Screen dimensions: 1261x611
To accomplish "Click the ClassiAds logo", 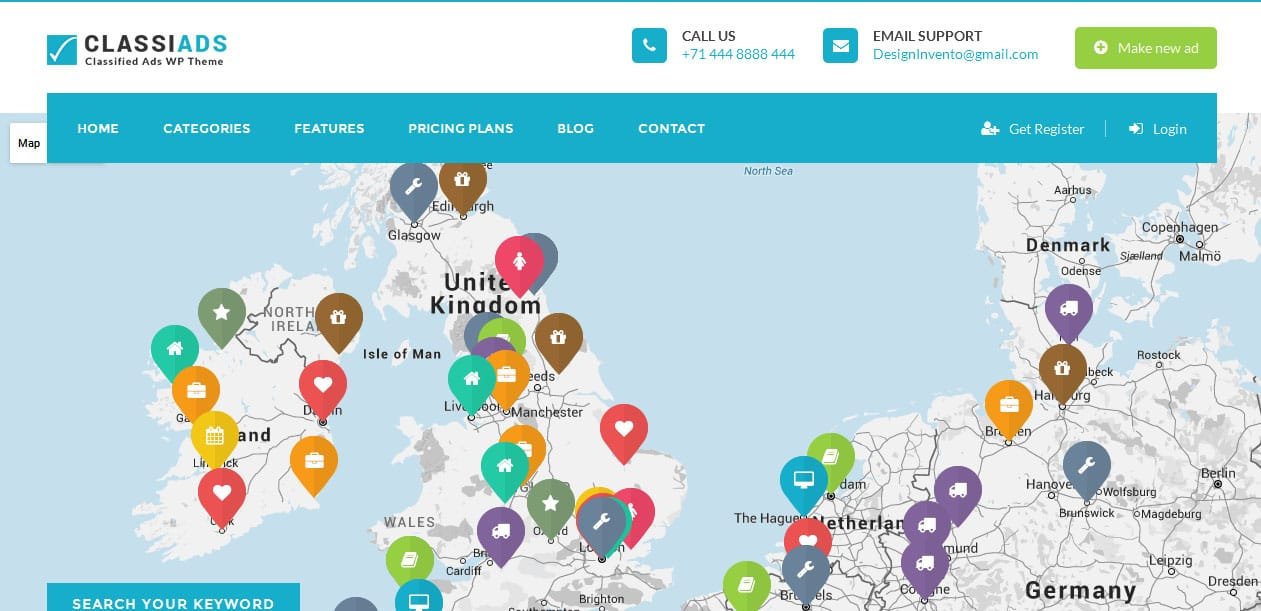I will click(x=137, y=49).
